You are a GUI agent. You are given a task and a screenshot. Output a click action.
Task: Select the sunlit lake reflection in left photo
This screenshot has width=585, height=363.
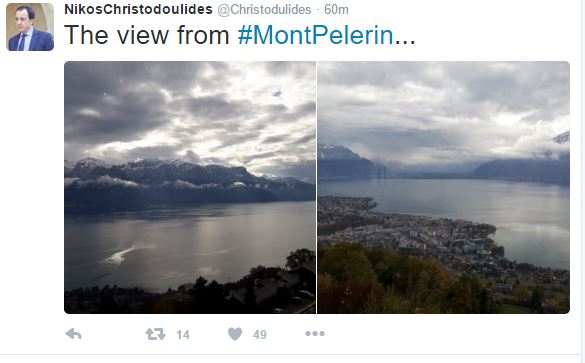pos(121,256)
